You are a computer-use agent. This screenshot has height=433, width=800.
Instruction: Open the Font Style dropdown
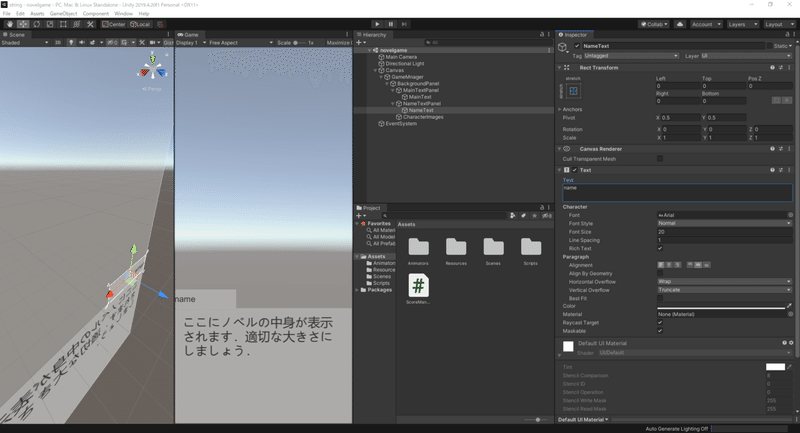[x=724, y=223]
